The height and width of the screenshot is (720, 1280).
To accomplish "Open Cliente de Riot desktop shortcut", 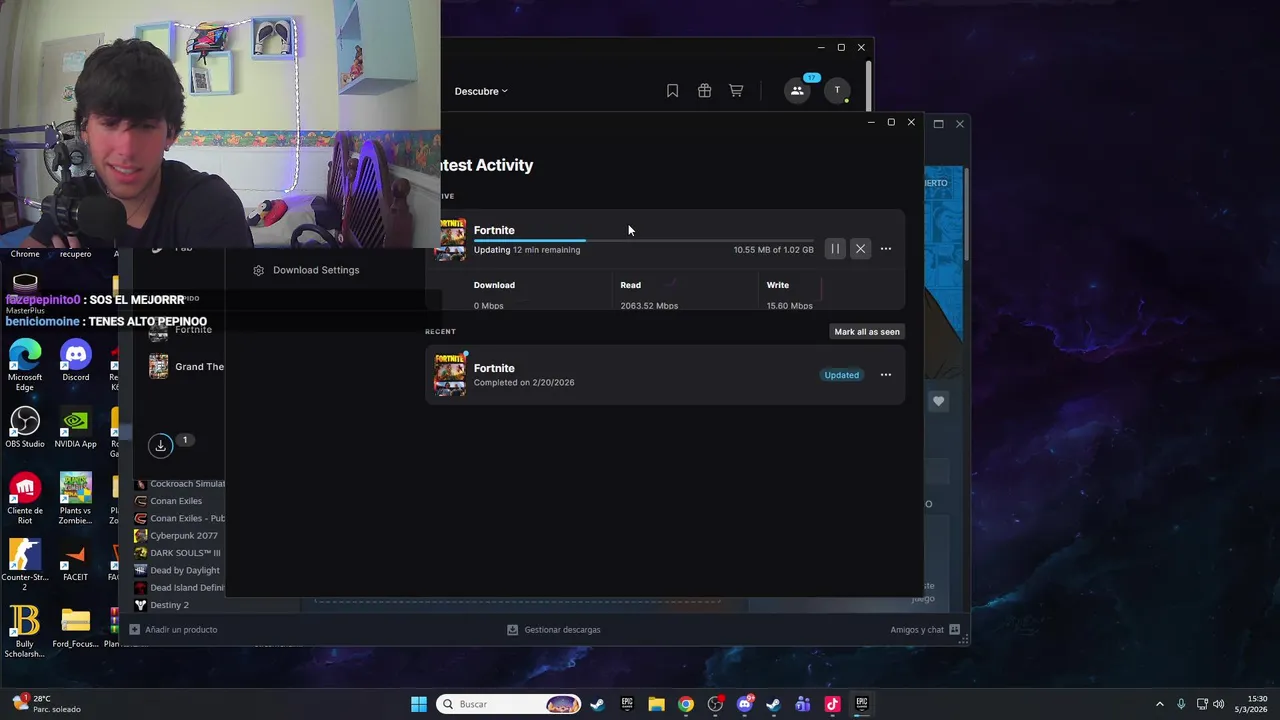I will coord(25,499).
